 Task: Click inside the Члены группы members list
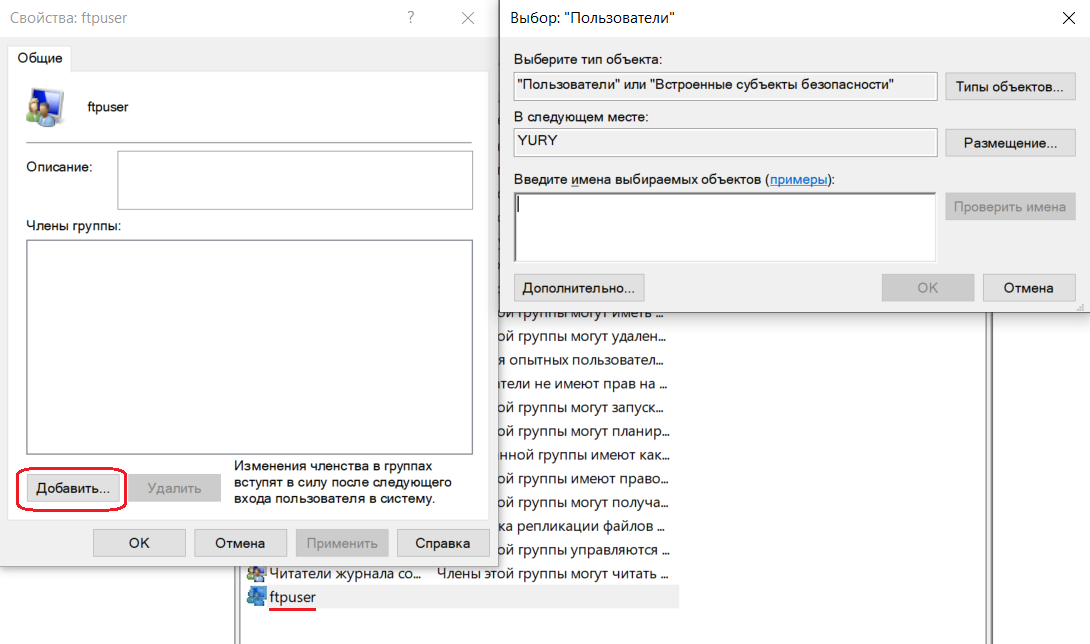[x=250, y=347]
